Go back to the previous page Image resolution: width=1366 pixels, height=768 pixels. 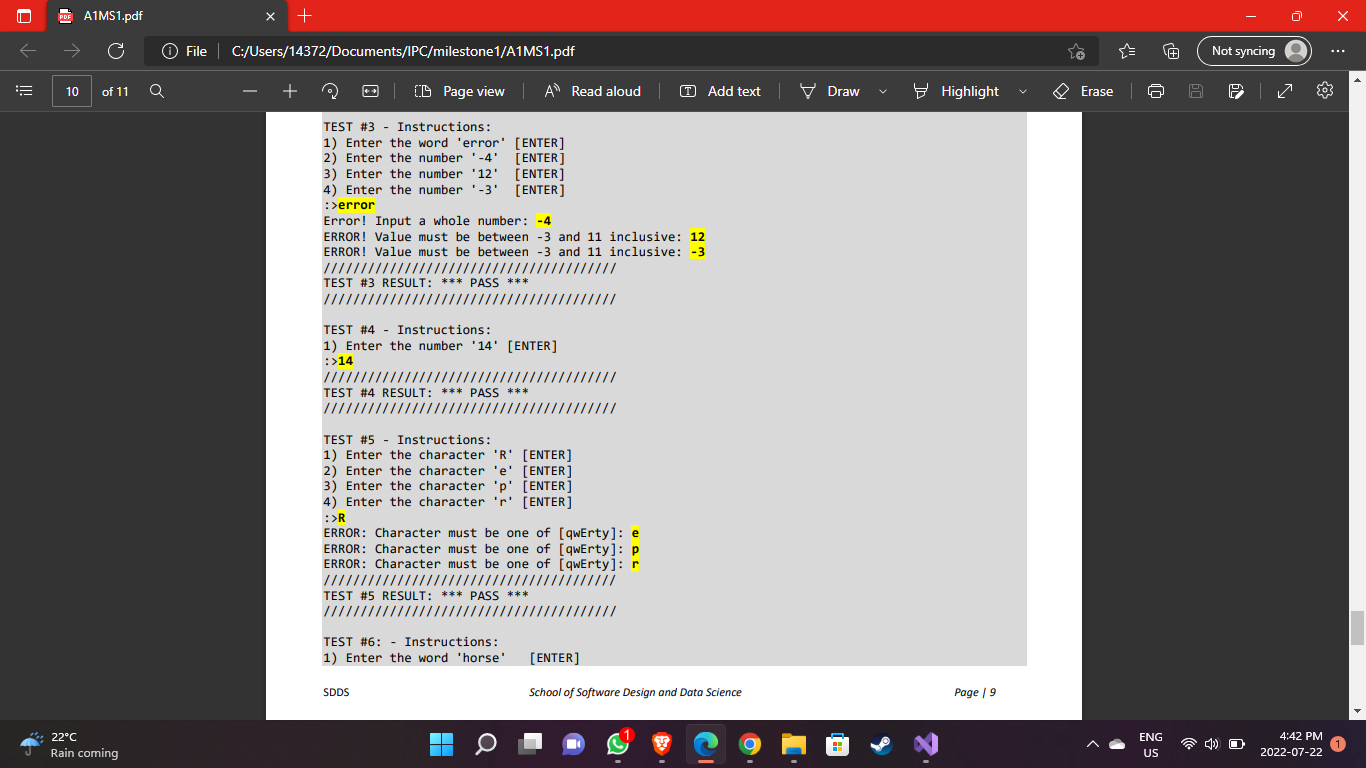coord(28,51)
